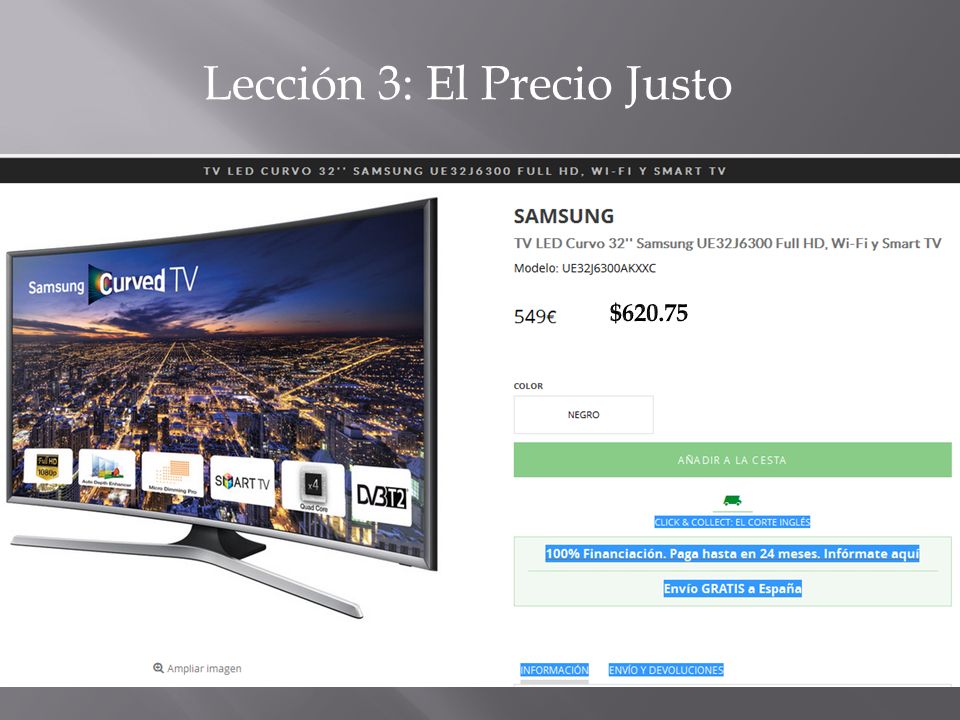Viewport: 960px width, 720px height.
Task: Click the Ampliar imagen link
Action: [204, 668]
